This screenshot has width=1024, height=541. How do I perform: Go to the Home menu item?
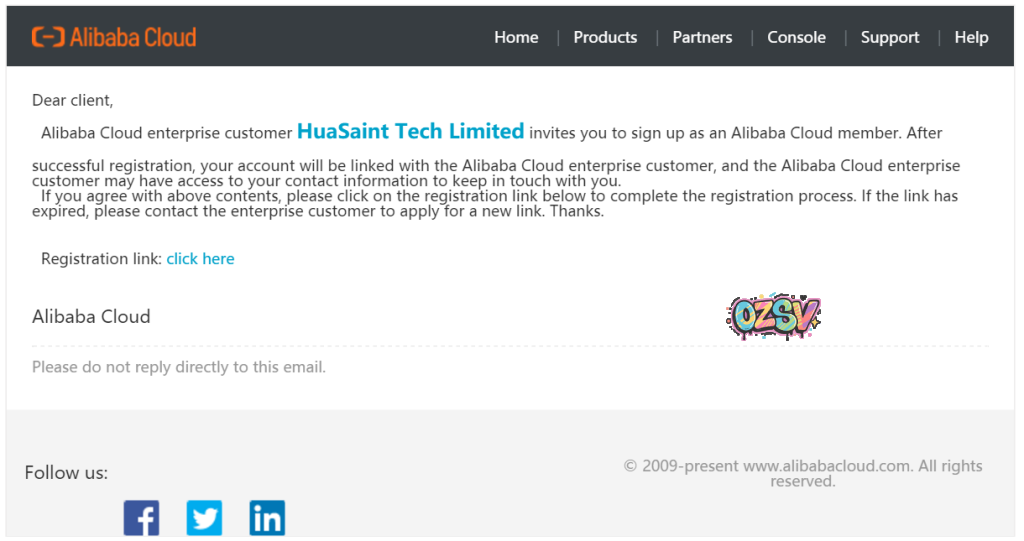pyautogui.click(x=516, y=37)
